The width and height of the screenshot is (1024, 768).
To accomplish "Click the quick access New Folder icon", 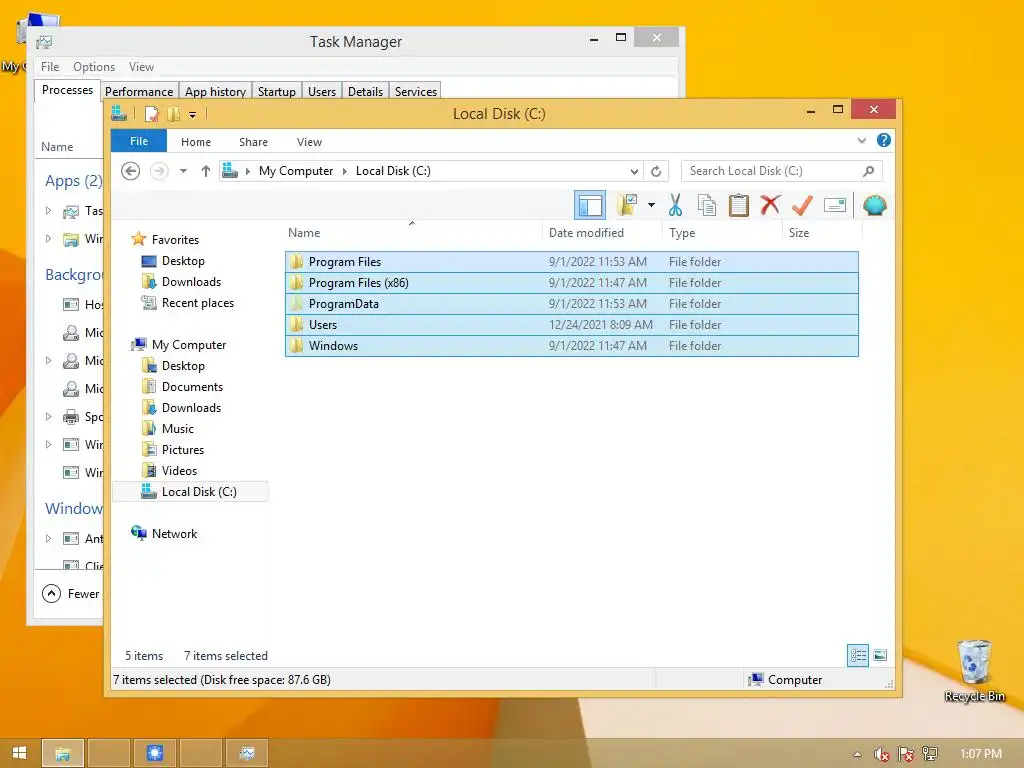I will coord(173,114).
